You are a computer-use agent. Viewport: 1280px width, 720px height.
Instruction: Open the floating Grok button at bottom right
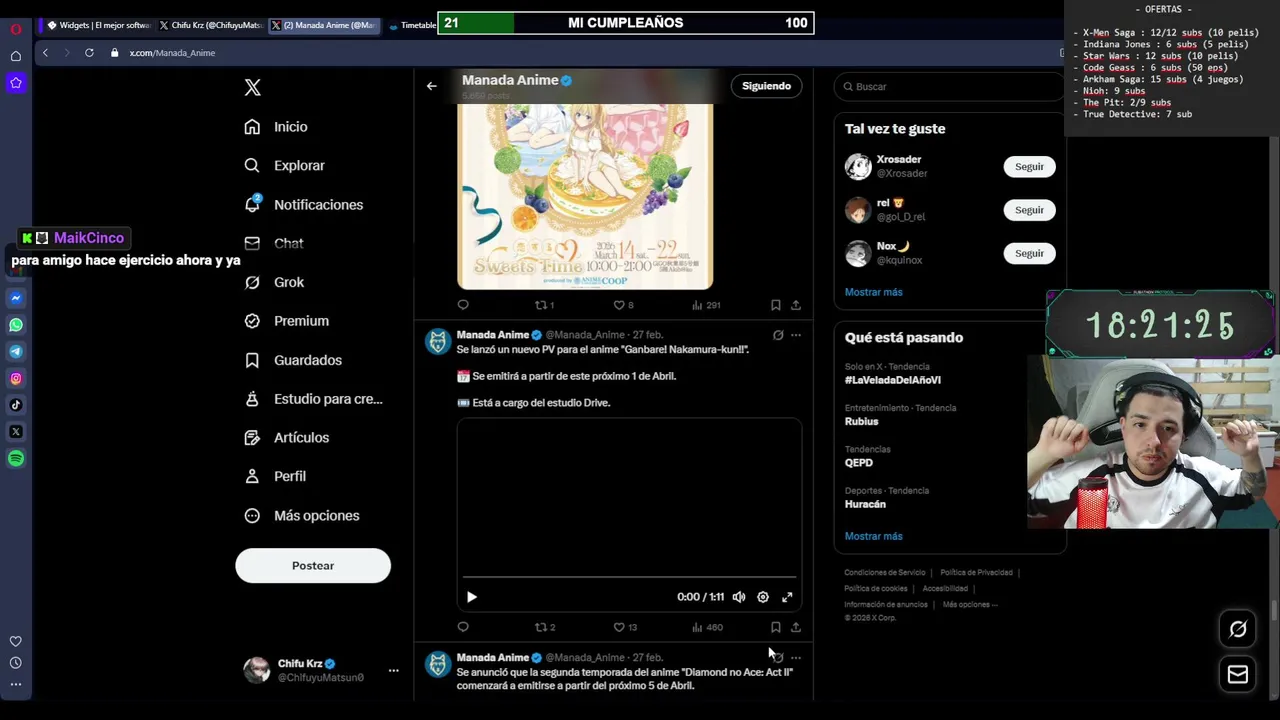pos(1238,629)
